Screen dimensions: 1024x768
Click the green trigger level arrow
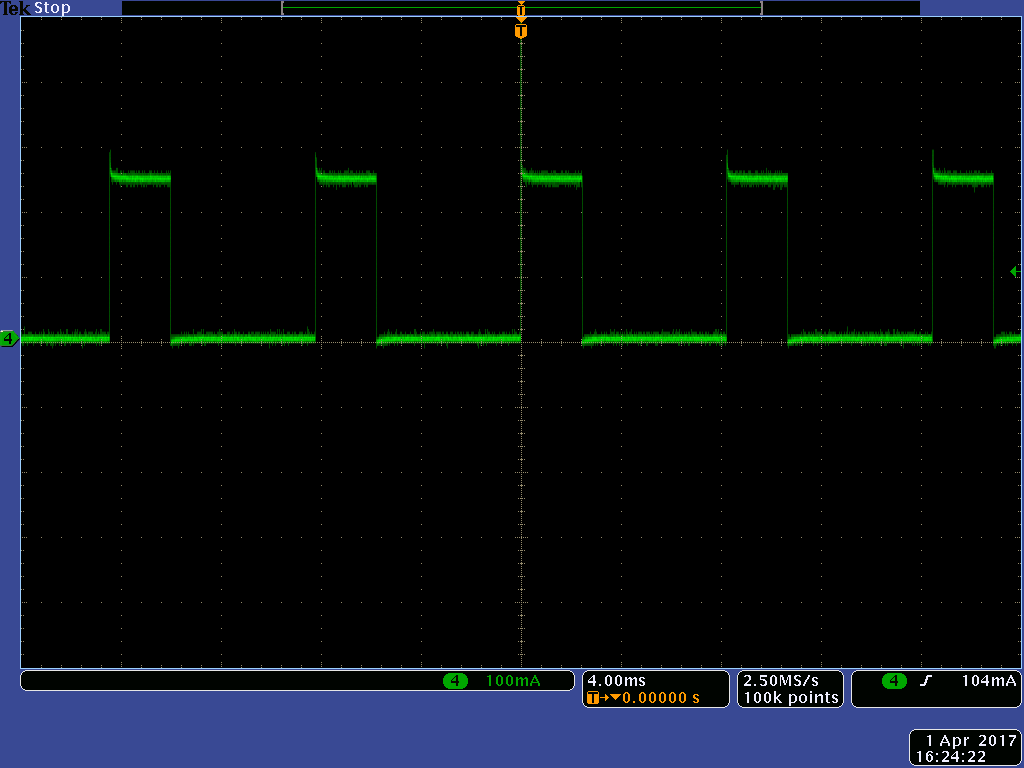[1015, 271]
